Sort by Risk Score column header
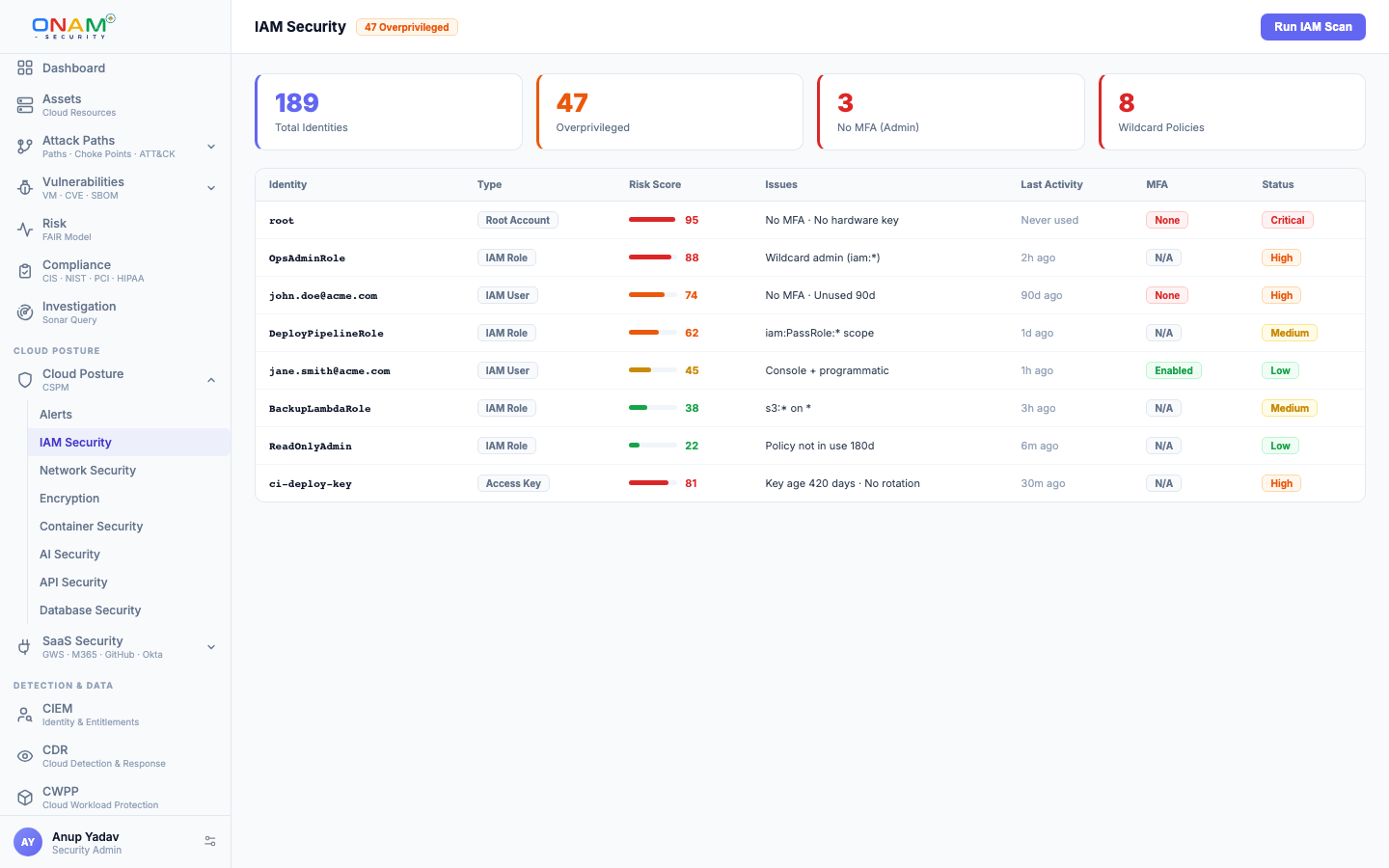 (655, 184)
